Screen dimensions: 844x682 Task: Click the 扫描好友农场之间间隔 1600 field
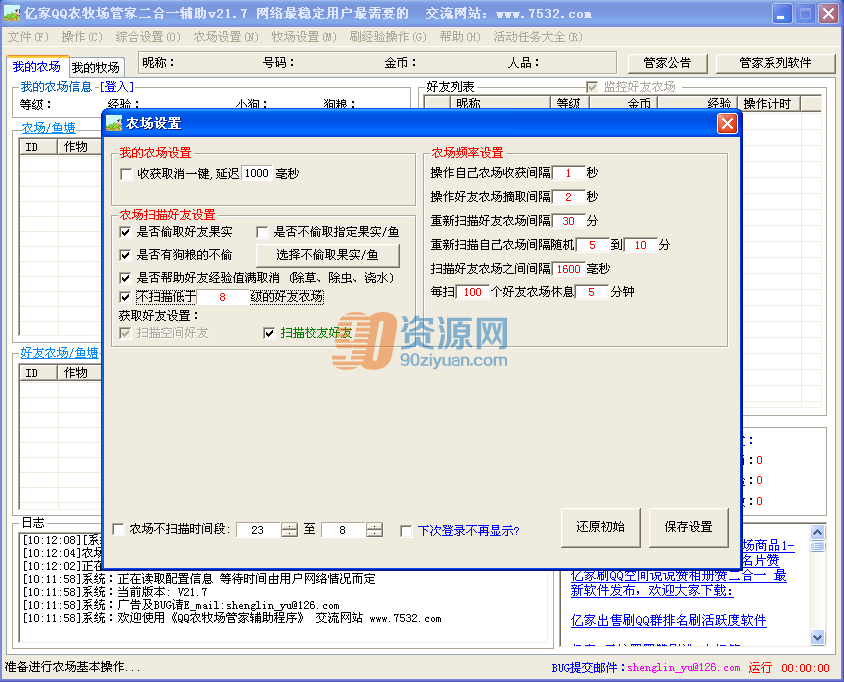coord(568,269)
